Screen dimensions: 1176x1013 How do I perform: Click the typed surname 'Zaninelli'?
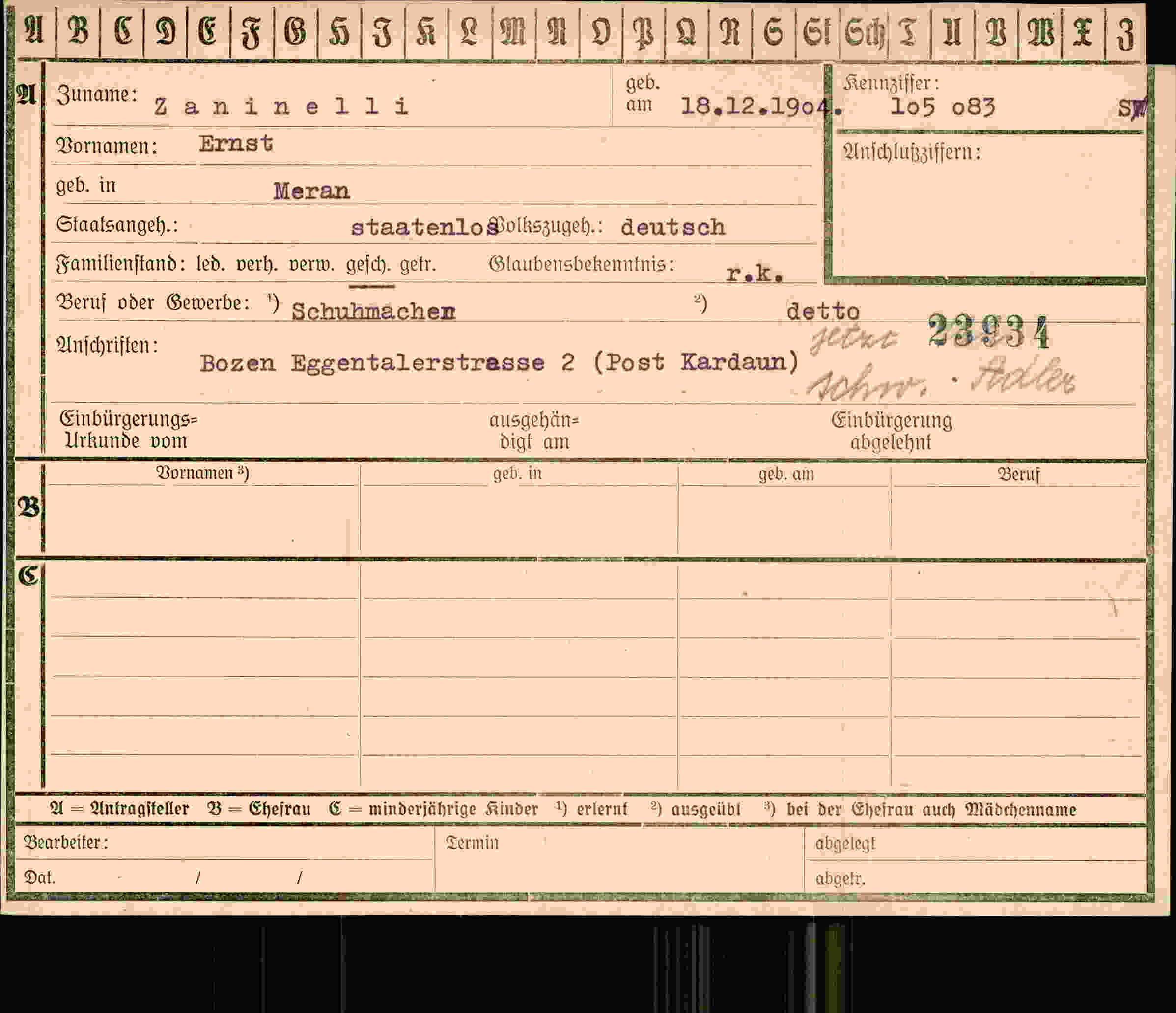coord(281,106)
